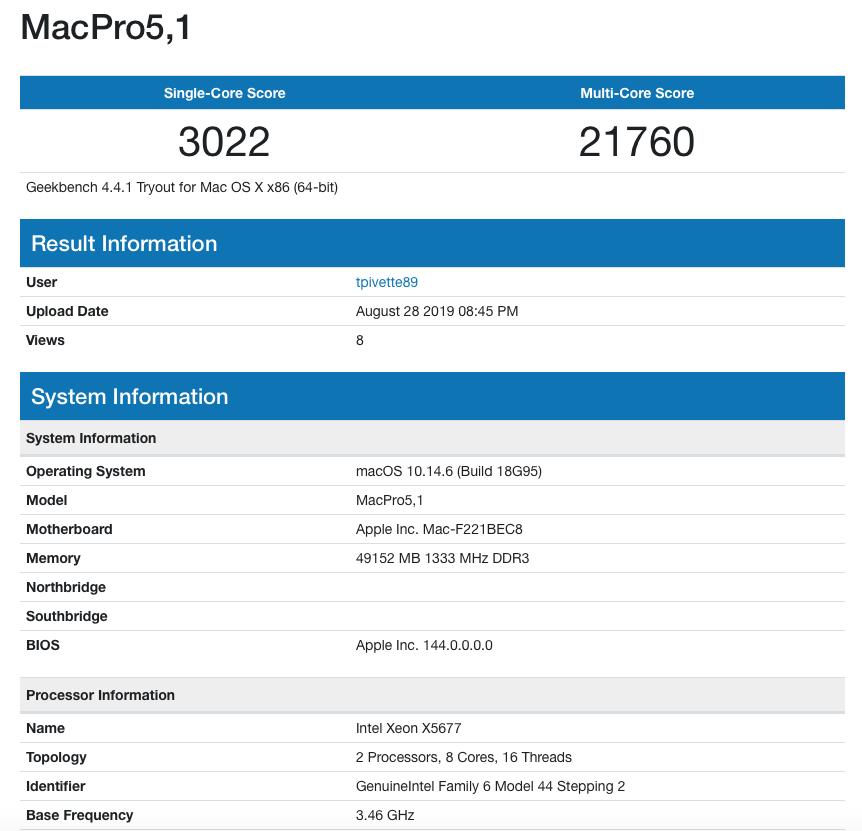Click the Views label

click(45, 341)
